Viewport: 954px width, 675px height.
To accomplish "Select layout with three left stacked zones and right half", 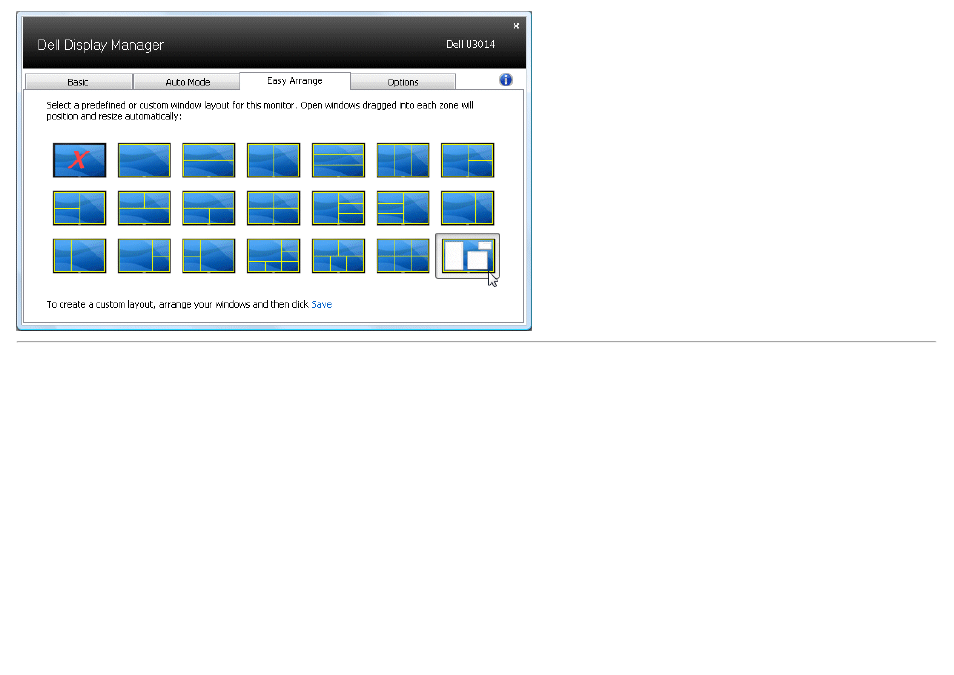I will point(403,208).
